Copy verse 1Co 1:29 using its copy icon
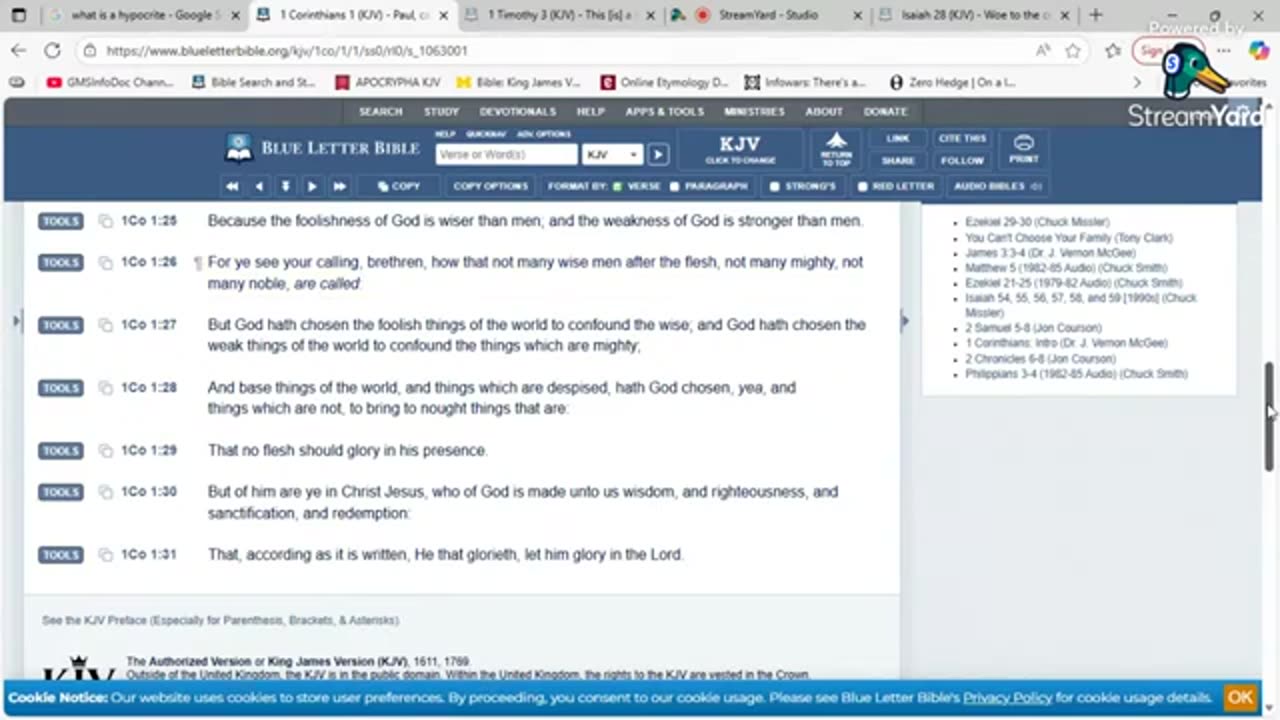This screenshot has width=1280, height=720. click(x=106, y=451)
